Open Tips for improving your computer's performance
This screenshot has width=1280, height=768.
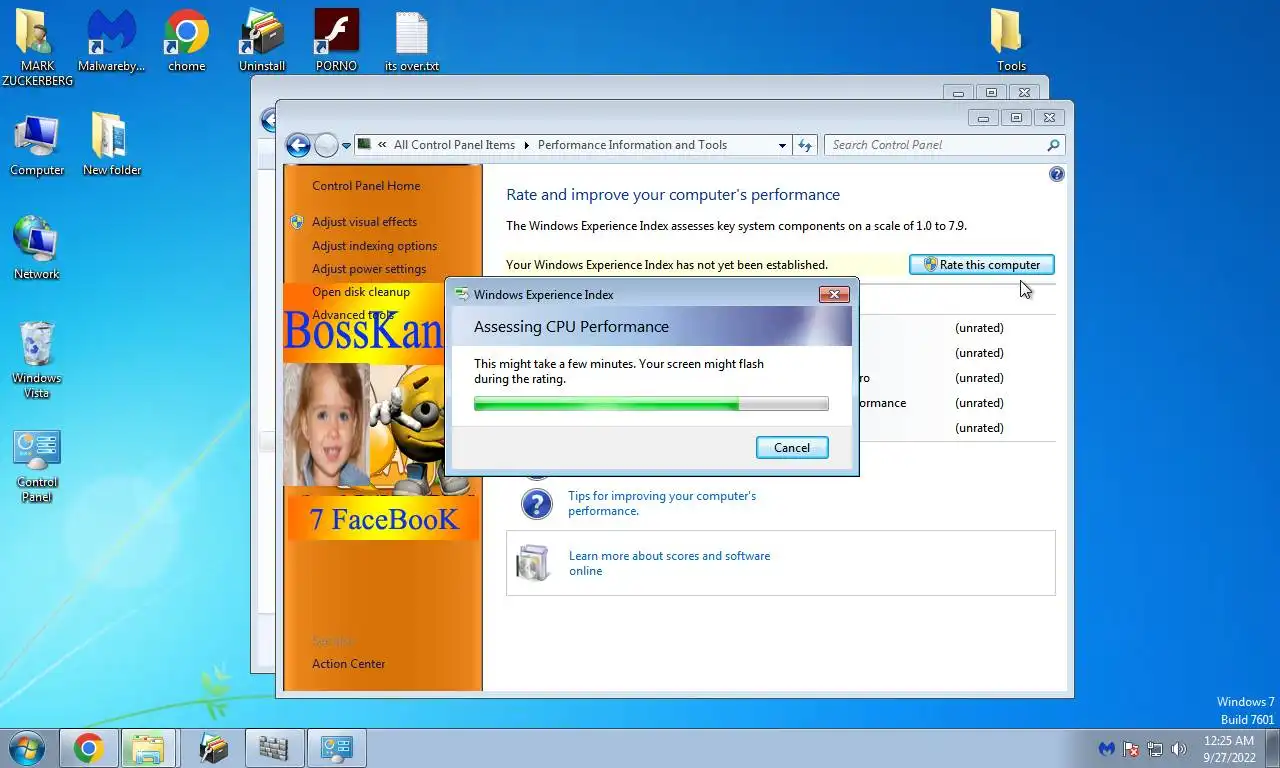point(662,503)
